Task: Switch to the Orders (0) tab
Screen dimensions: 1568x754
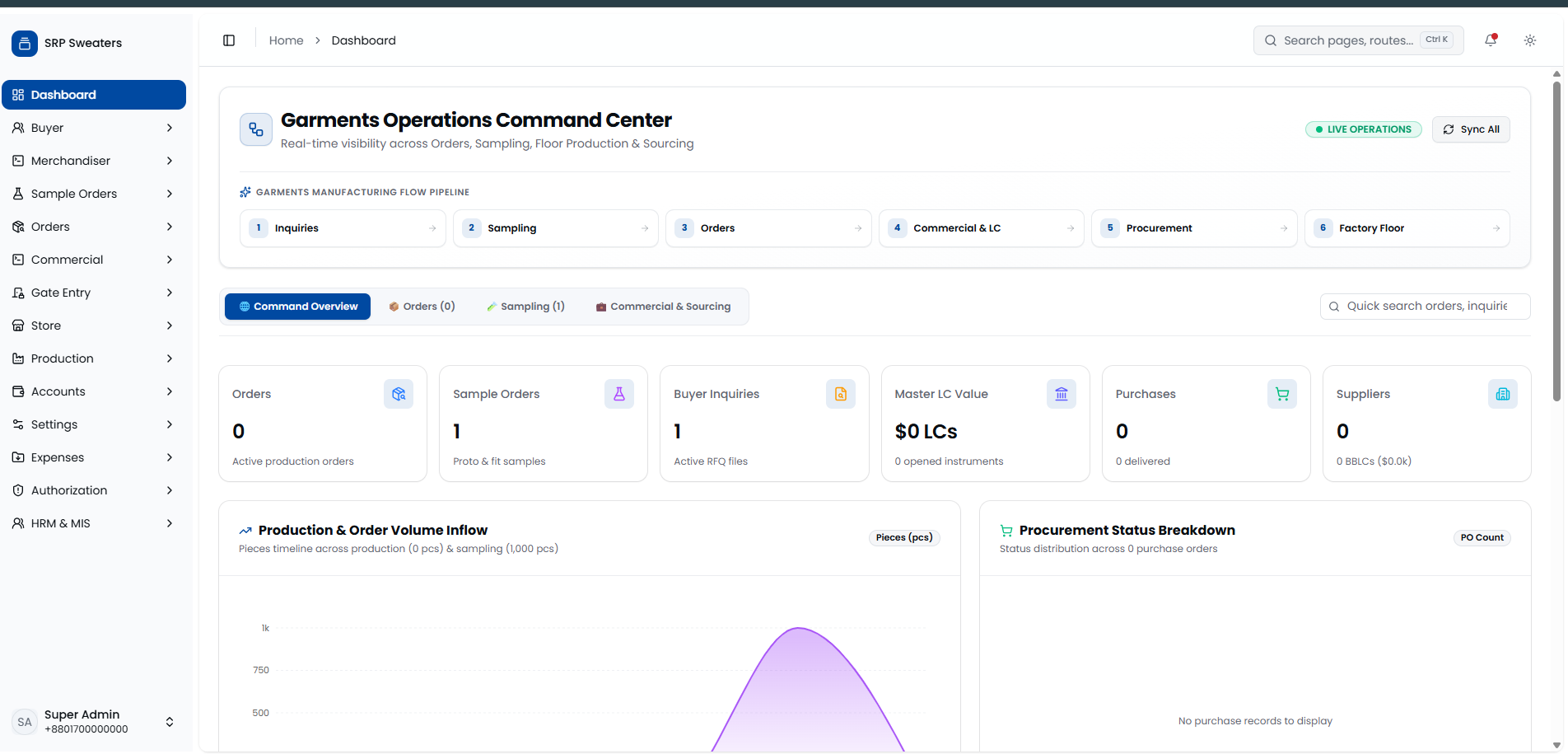Action: pos(422,307)
